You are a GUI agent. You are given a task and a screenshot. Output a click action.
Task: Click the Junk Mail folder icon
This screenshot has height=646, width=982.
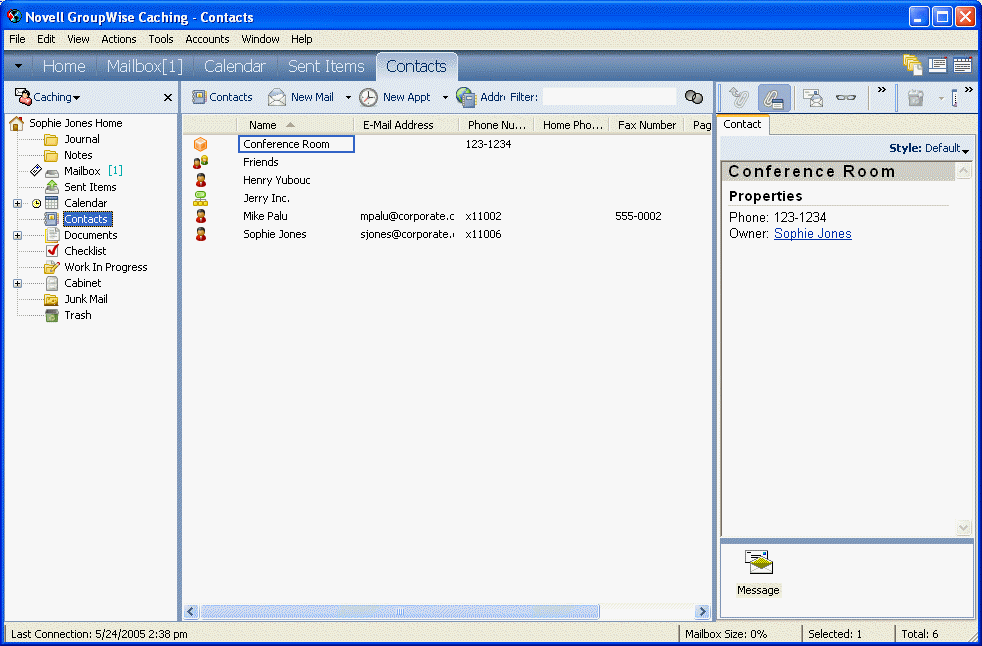[x=52, y=300]
